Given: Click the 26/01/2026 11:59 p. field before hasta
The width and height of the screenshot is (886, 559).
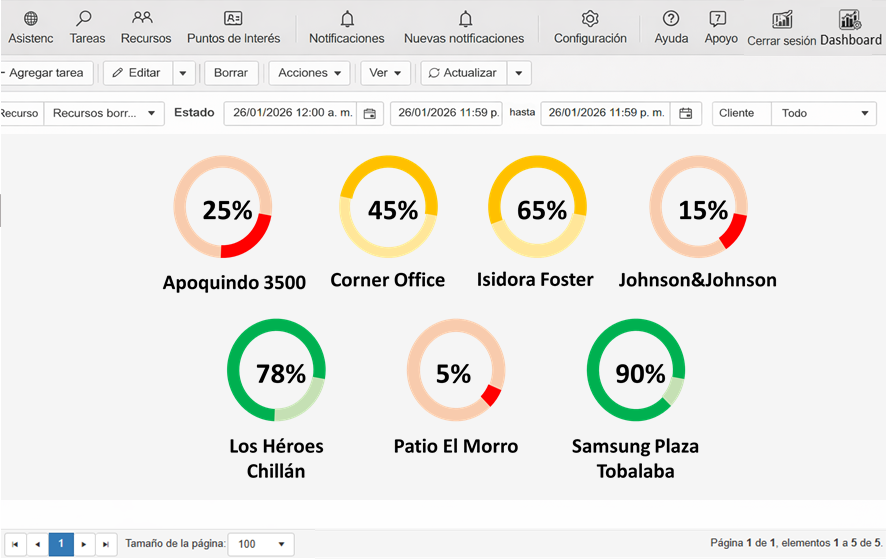Looking at the screenshot, I should point(446,113).
